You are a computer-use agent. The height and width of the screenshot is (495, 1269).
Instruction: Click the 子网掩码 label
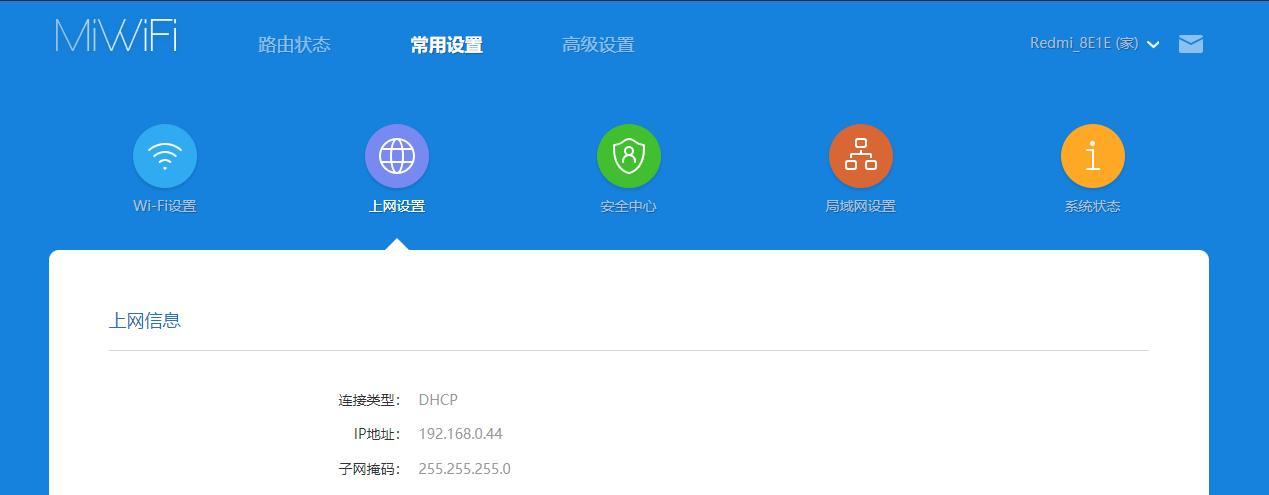[369, 469]
